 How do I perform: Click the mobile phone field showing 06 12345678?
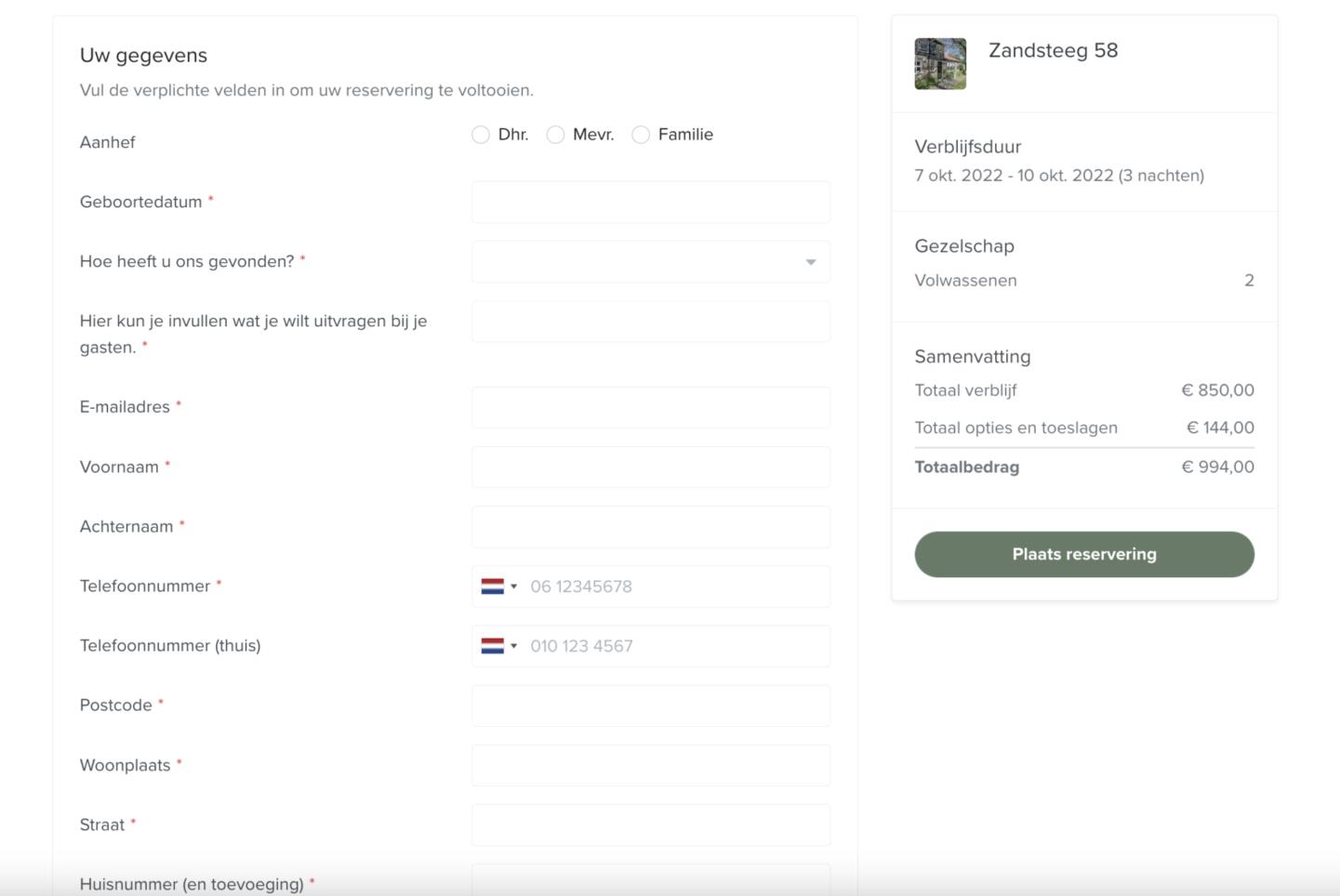pyautogui.click(x=674, y=586)
